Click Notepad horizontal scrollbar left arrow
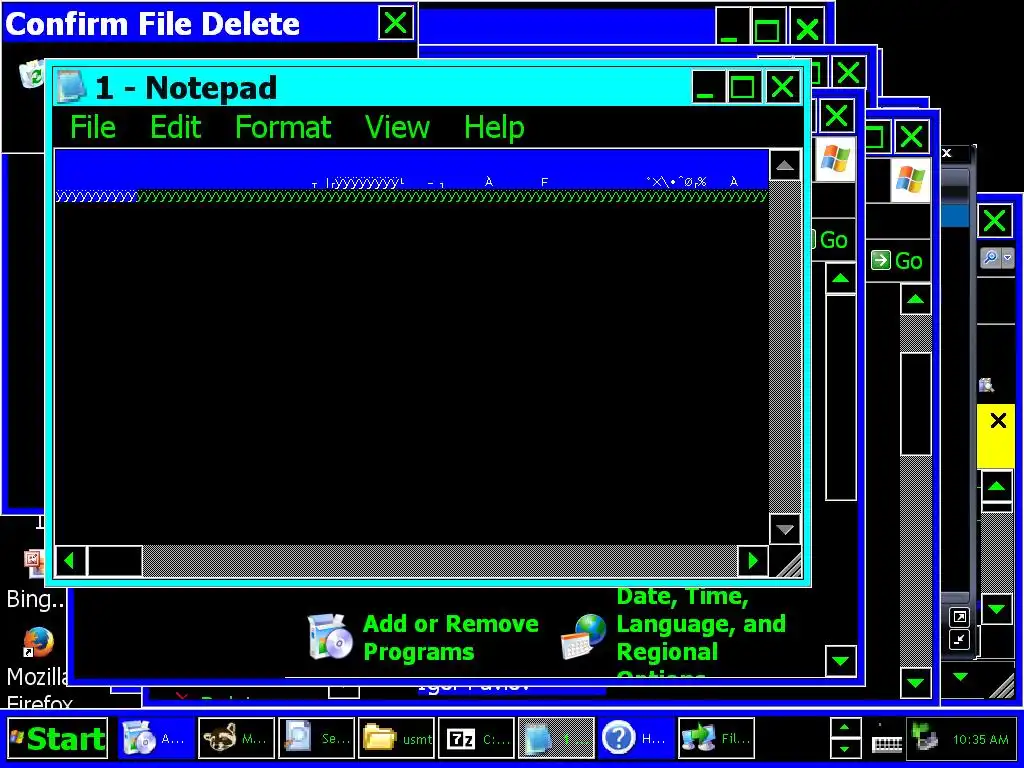Image resolution: width=1024 pixels, height=768 pixels. pyautogui.click(x=71, y=561)
